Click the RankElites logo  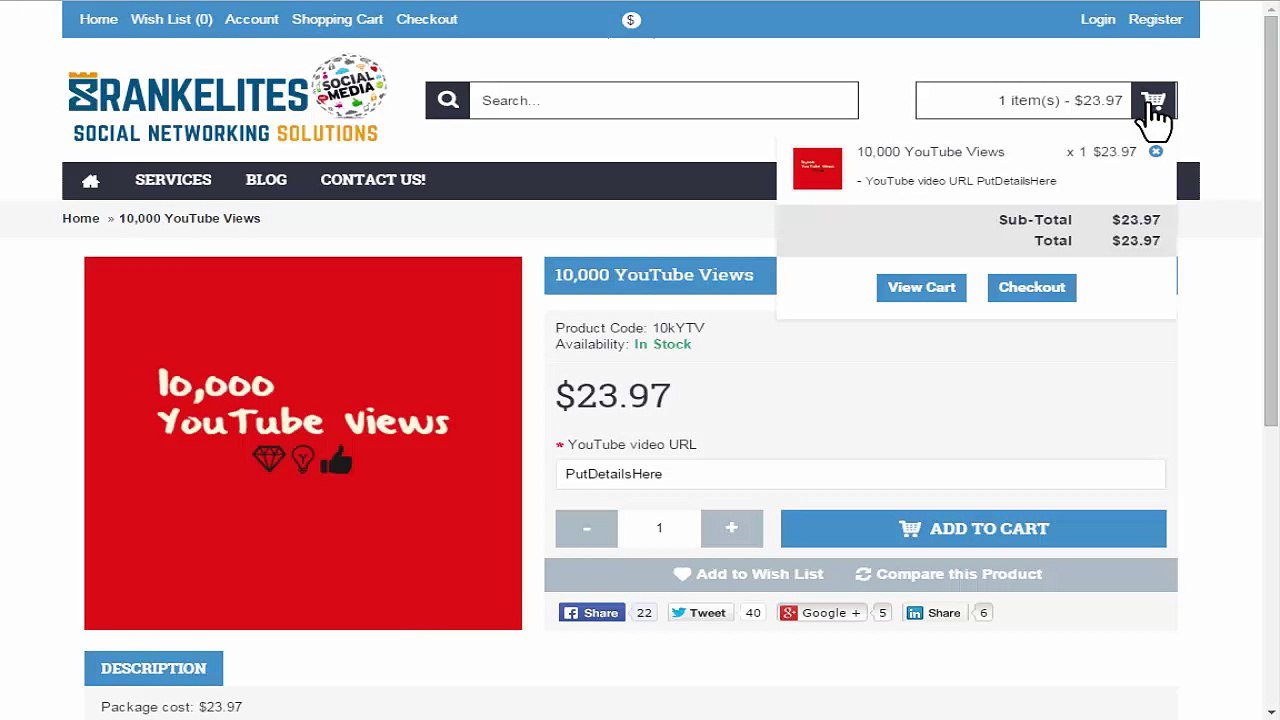click(227, 98)
